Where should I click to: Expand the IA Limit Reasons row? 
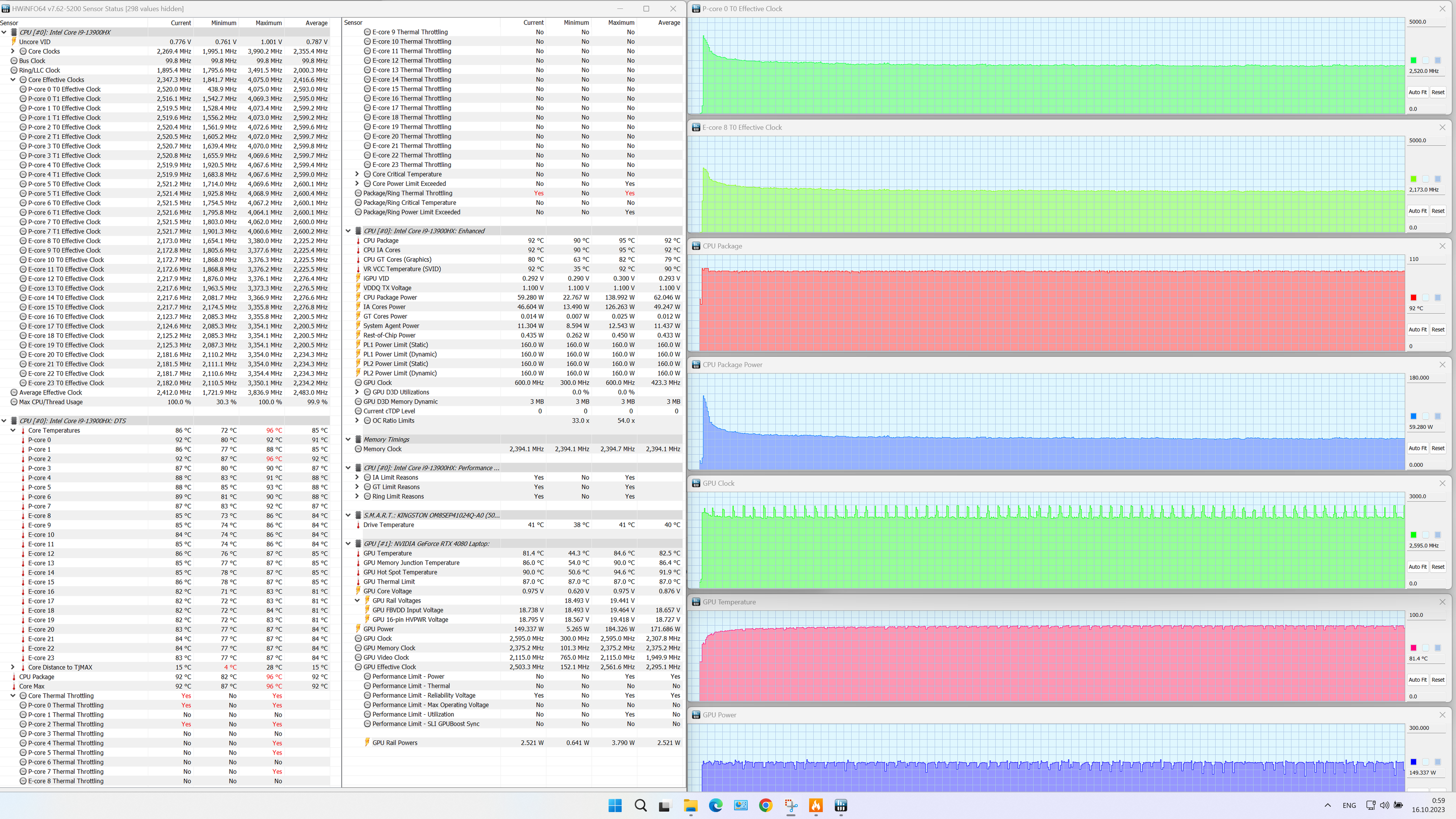tap(357, 477)
